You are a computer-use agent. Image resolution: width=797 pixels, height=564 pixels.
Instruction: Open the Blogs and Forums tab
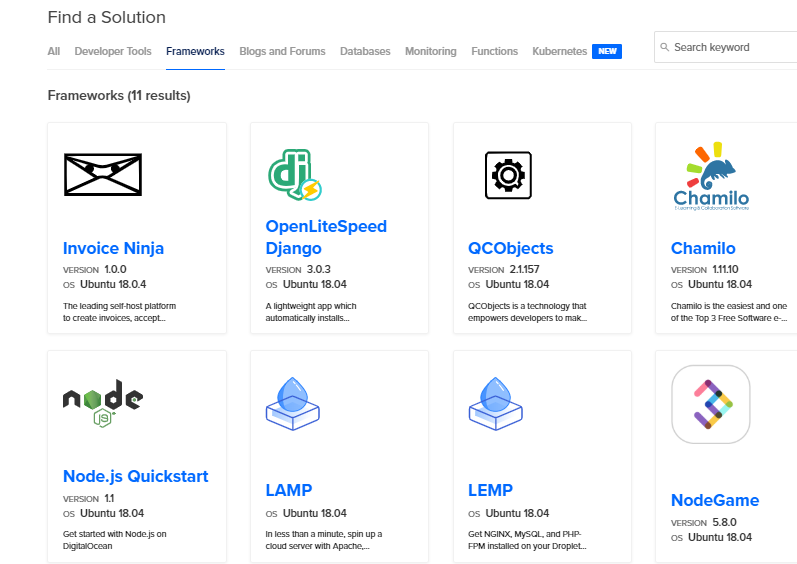[282, 51]
